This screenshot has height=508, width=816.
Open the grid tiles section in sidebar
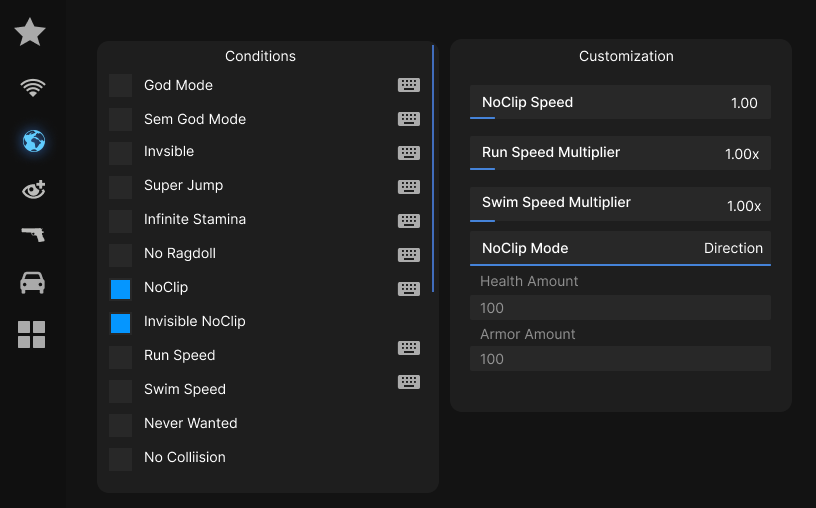pos(32,334)
